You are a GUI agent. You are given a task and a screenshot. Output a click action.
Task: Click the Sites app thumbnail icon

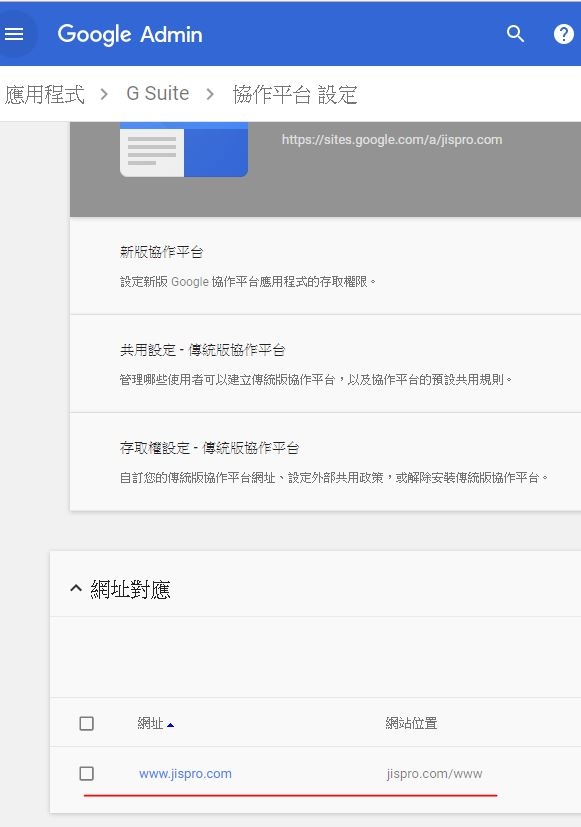(x=183, y=149)
